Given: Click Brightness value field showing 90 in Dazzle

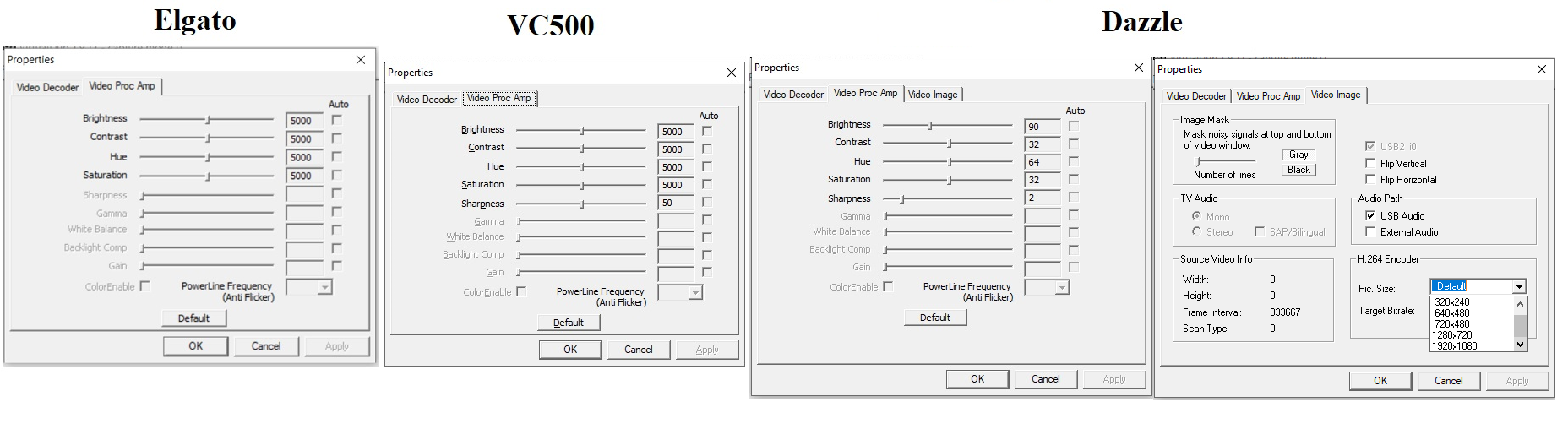Looking at the screenshot, I should click(1043, 127).
